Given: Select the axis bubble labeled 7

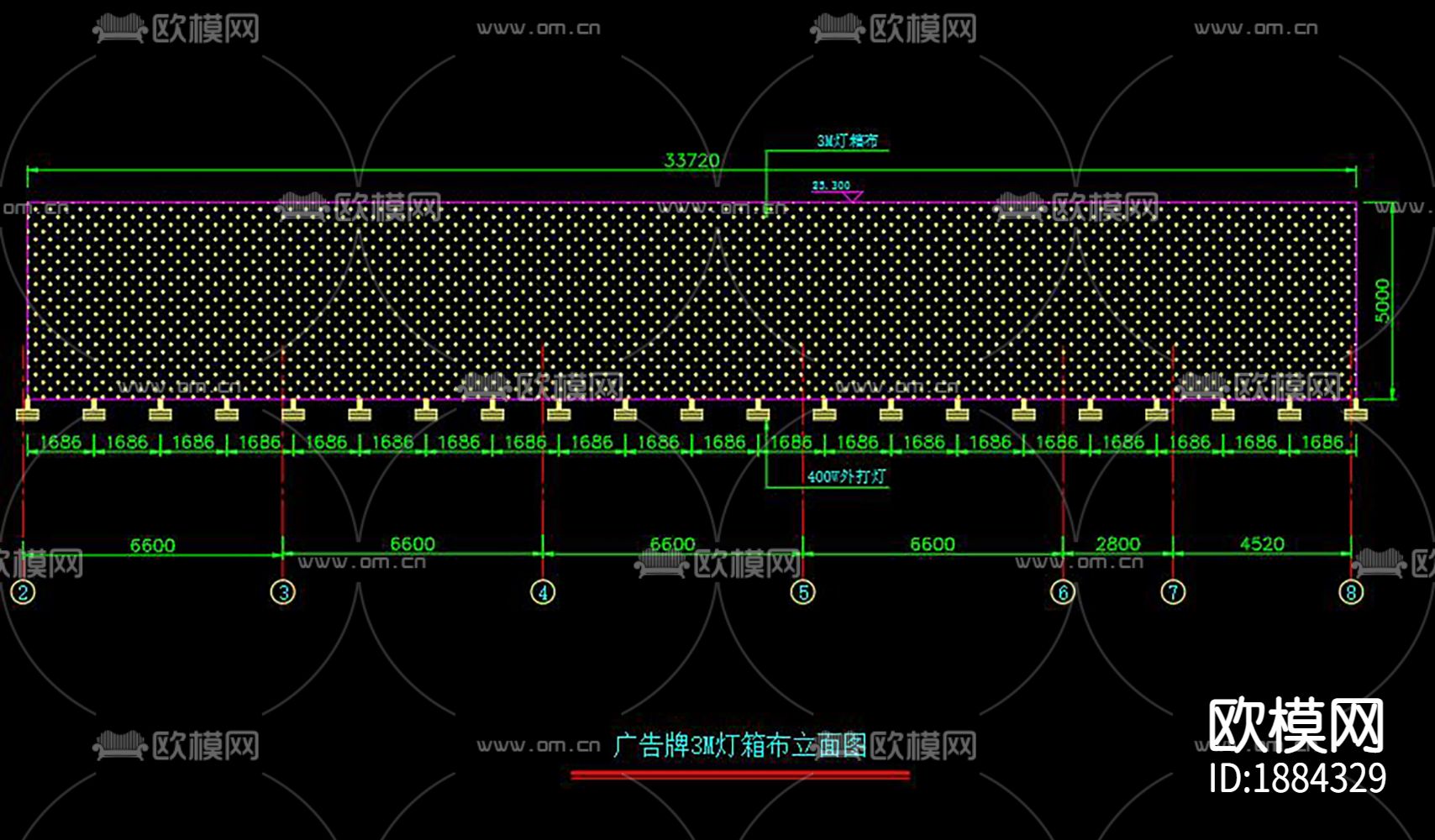Looking at the screenshot, I should coord(1171,591).
